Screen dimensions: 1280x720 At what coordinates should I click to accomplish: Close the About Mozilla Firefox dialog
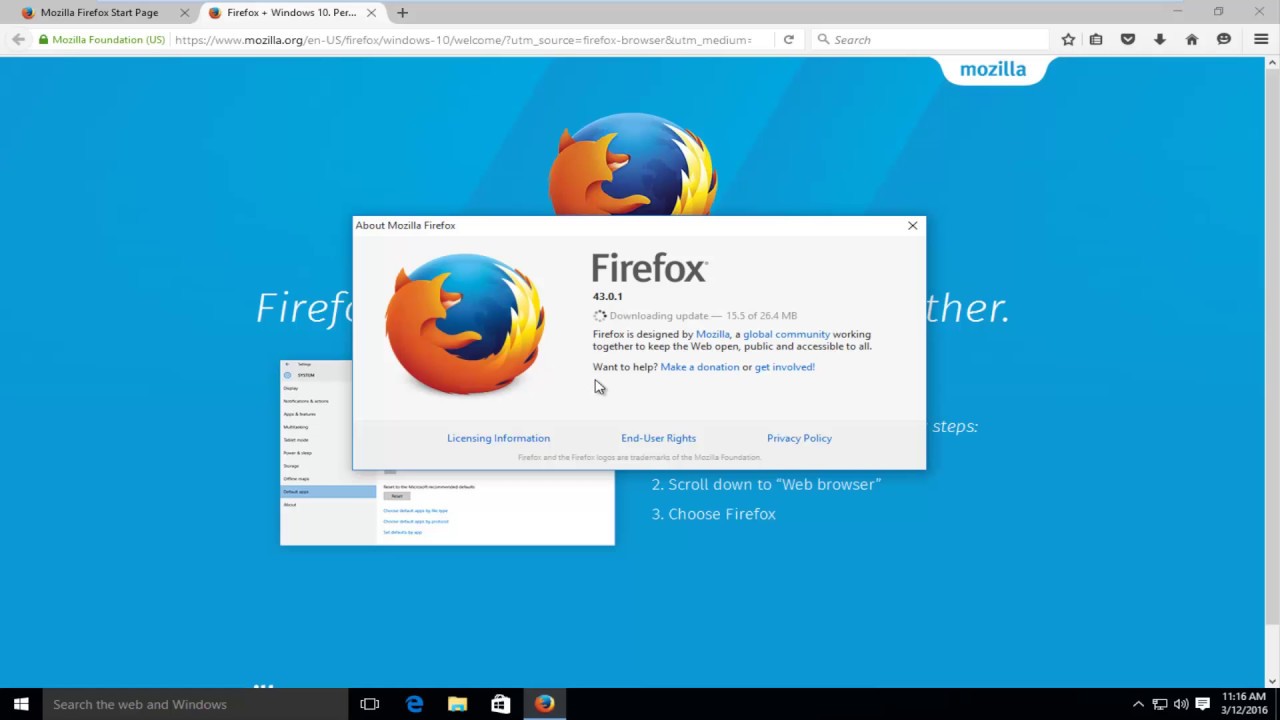[912, 226]
